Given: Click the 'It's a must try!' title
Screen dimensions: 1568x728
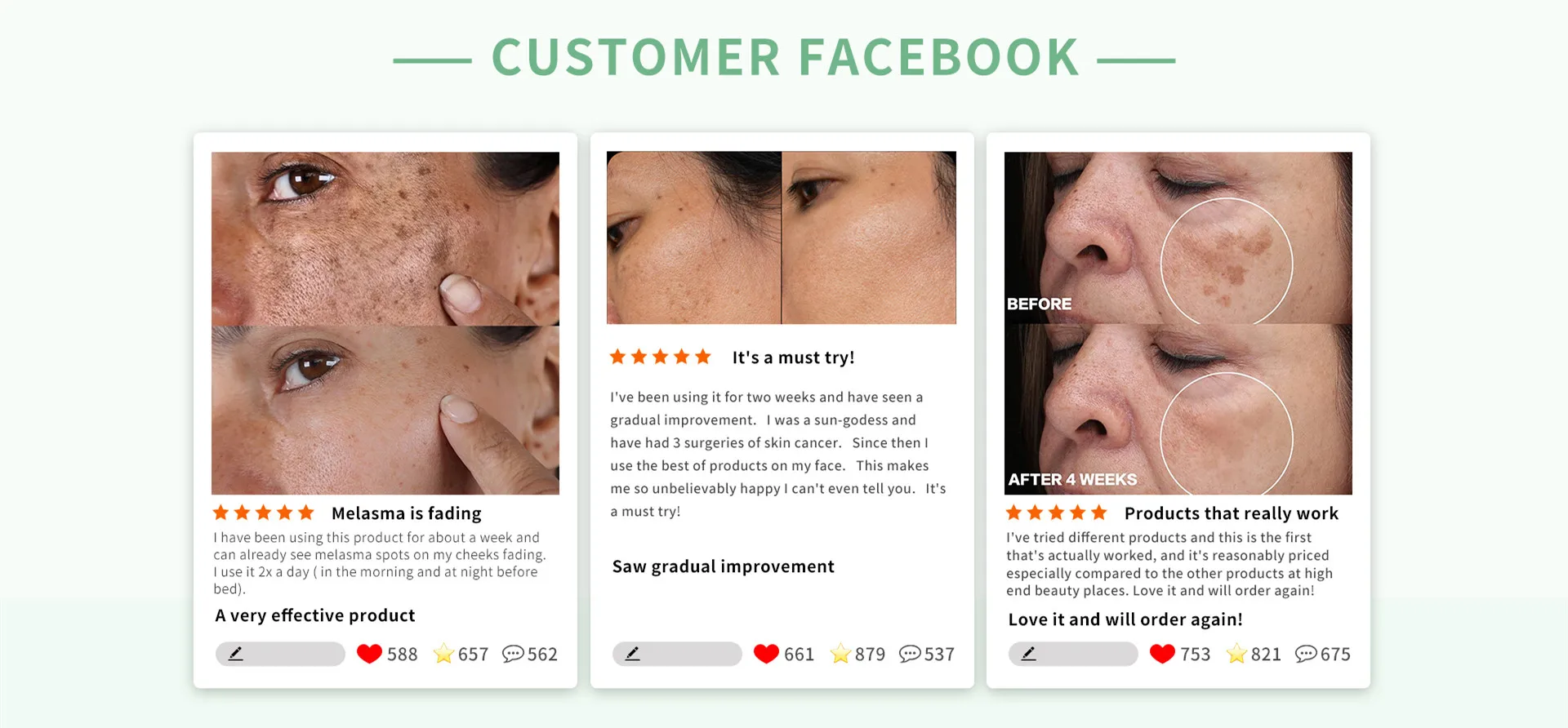Looking at the screenshot, I should point(793,357).
